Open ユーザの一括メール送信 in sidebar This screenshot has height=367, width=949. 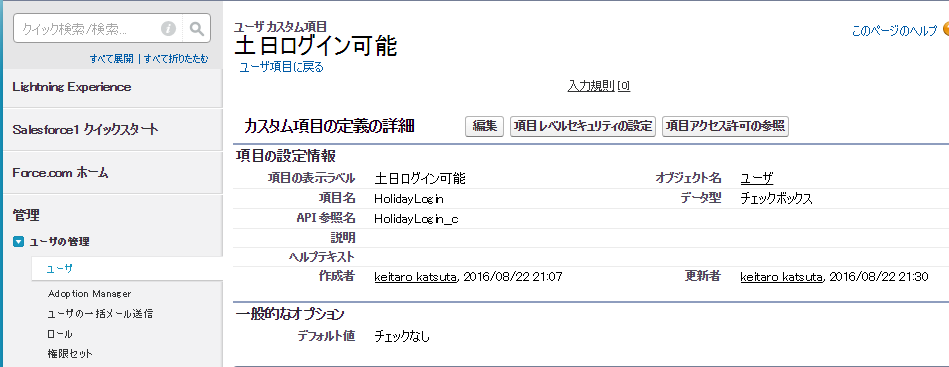[100, 314]
